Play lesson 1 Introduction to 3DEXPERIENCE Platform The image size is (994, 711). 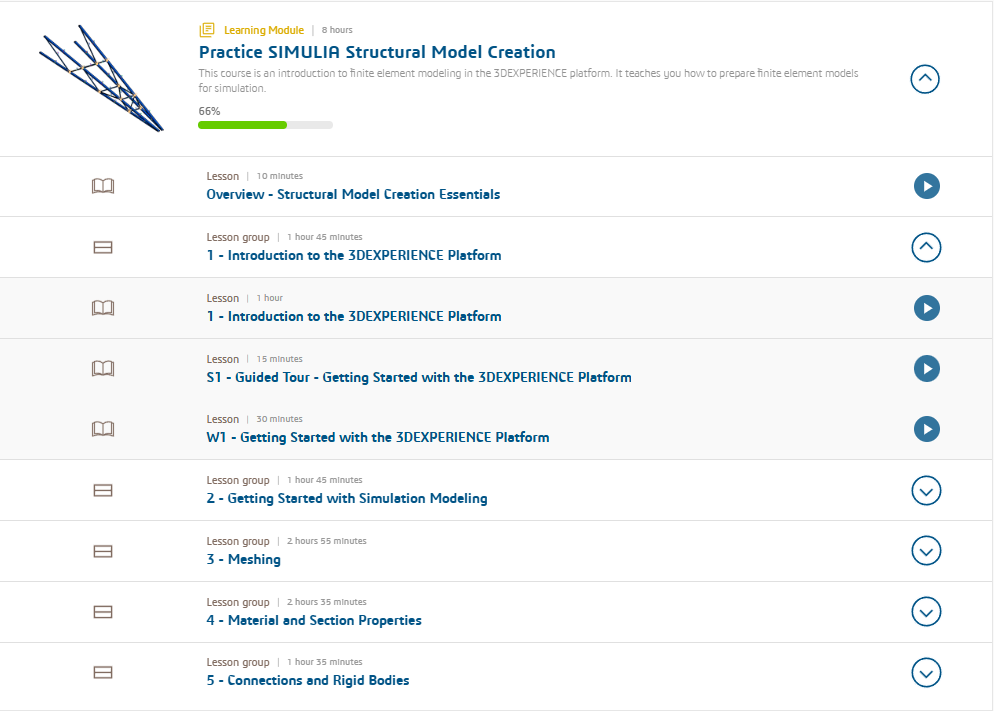[926, 308]
